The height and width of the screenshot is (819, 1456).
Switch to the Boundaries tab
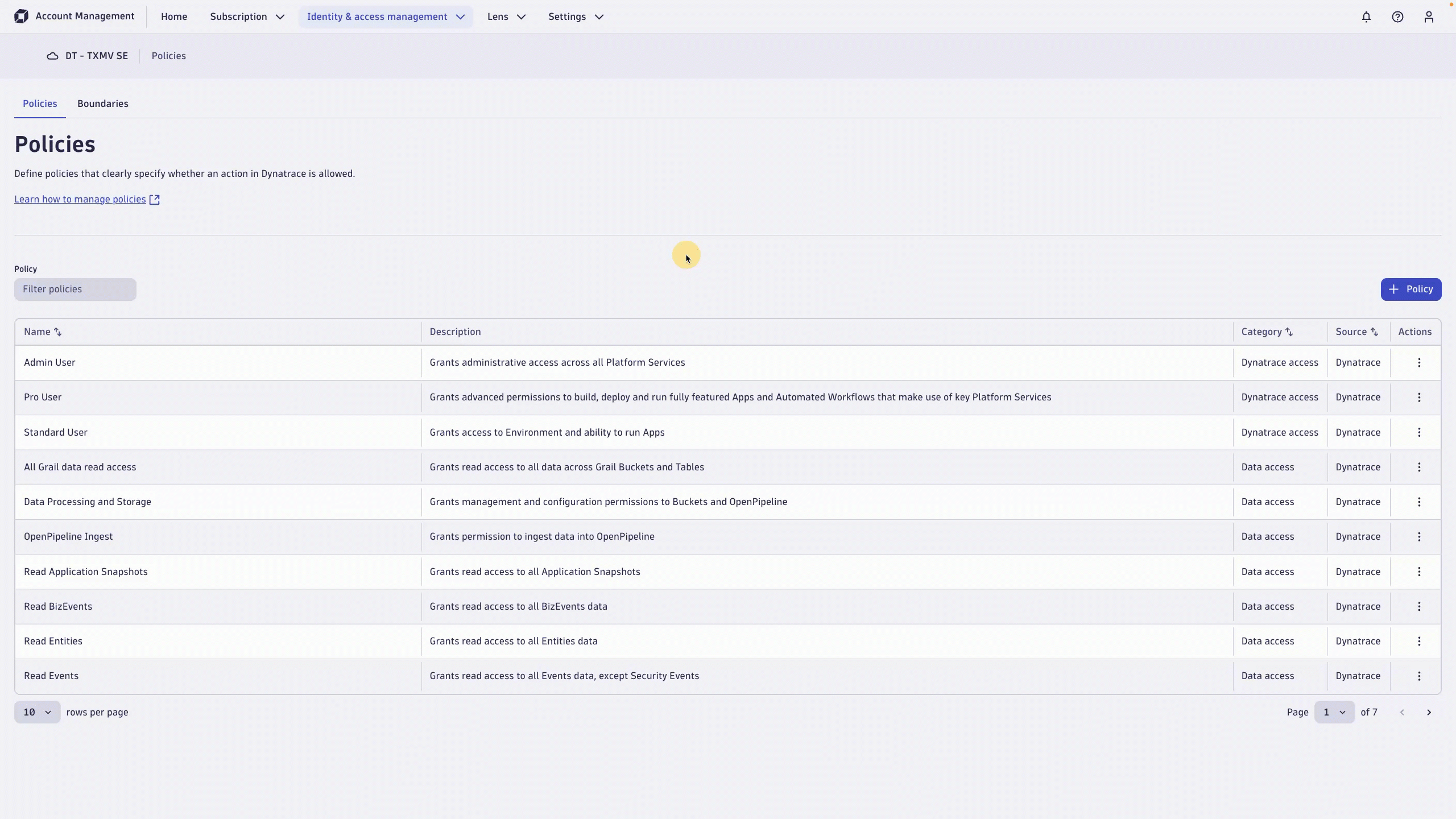(x=103, y=104)
